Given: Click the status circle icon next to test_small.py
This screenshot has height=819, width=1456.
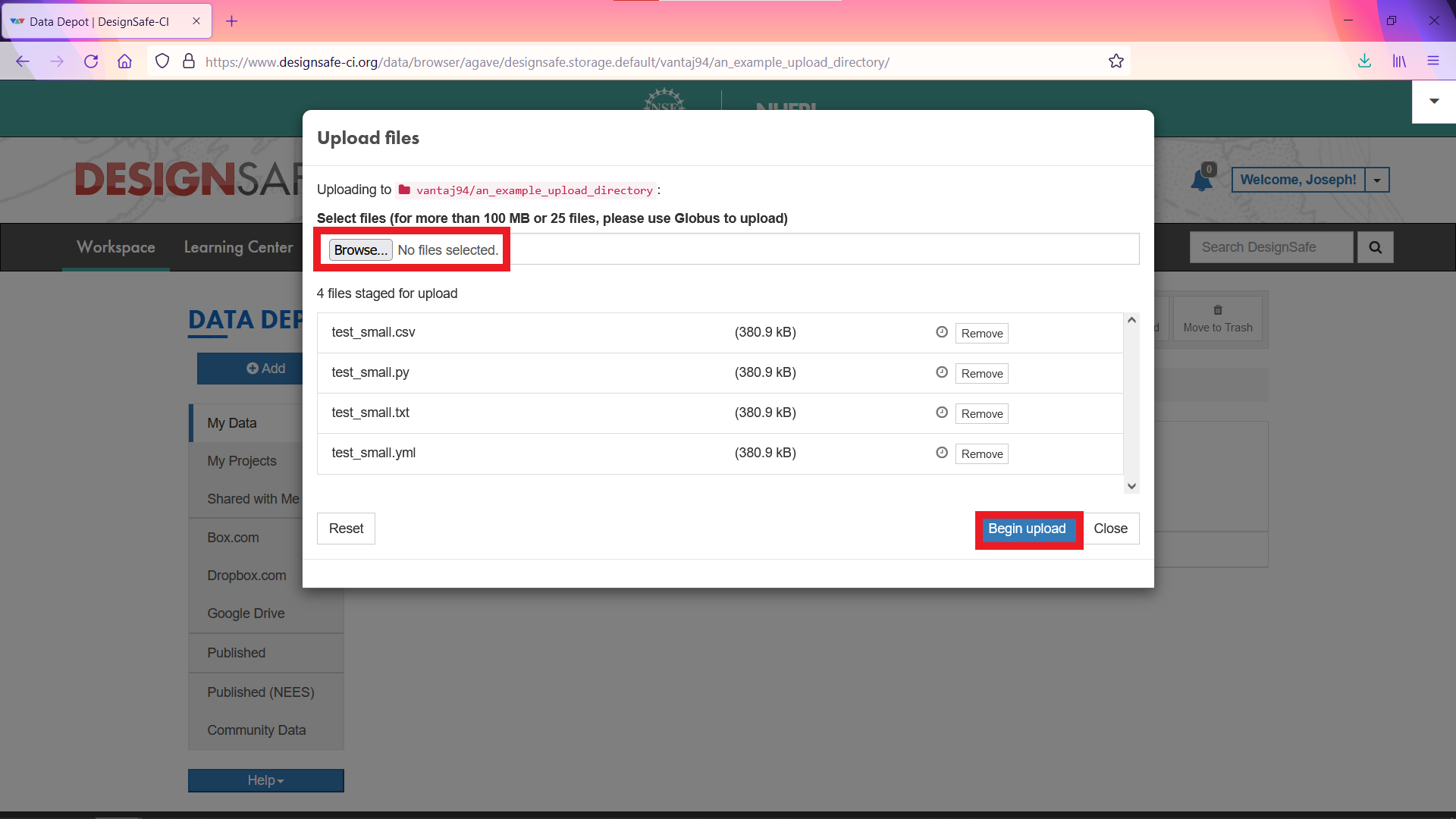Looking at the screenshot, I should point(941,371).
